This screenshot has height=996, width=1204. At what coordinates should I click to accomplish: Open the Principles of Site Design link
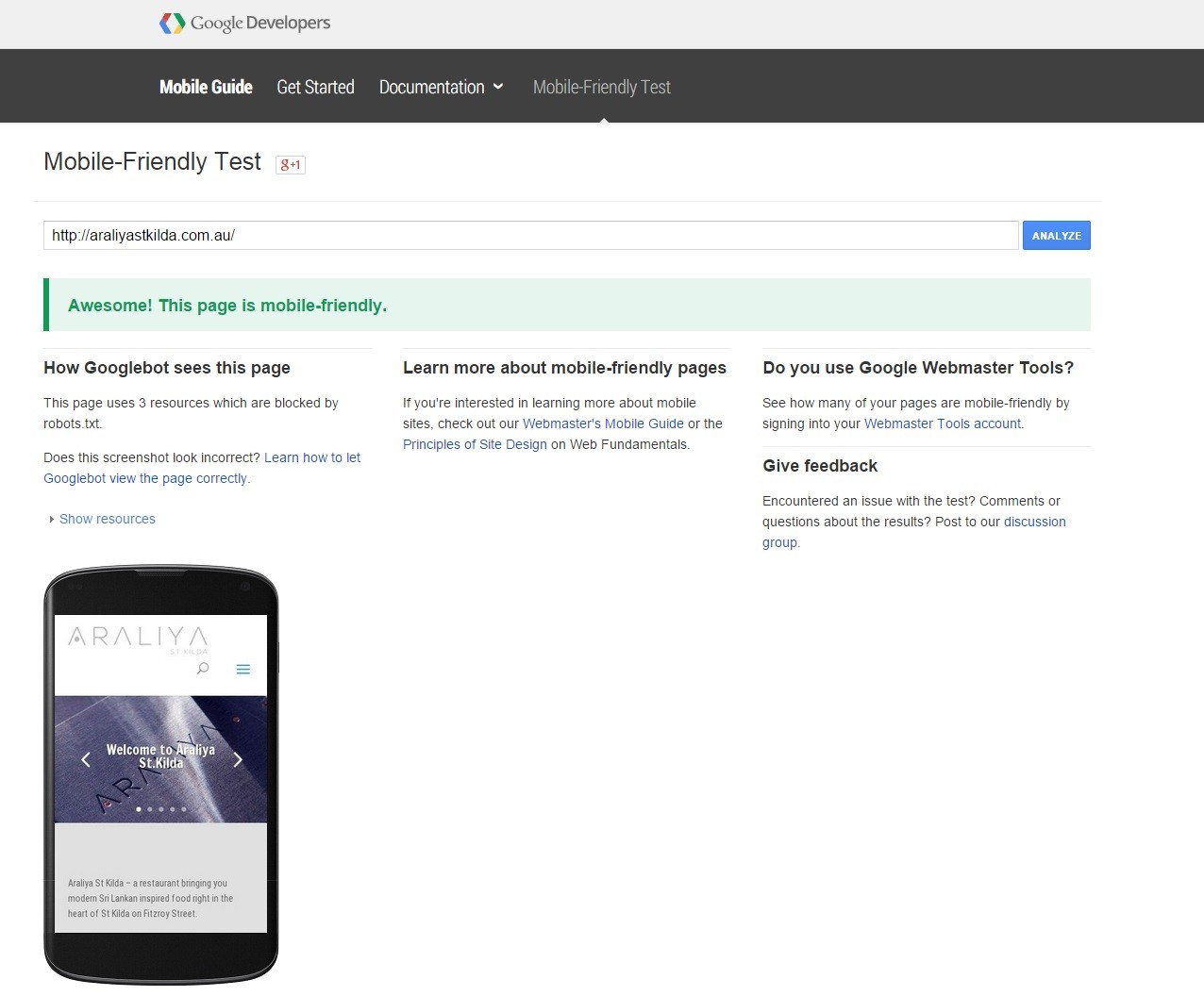point(475,444)
